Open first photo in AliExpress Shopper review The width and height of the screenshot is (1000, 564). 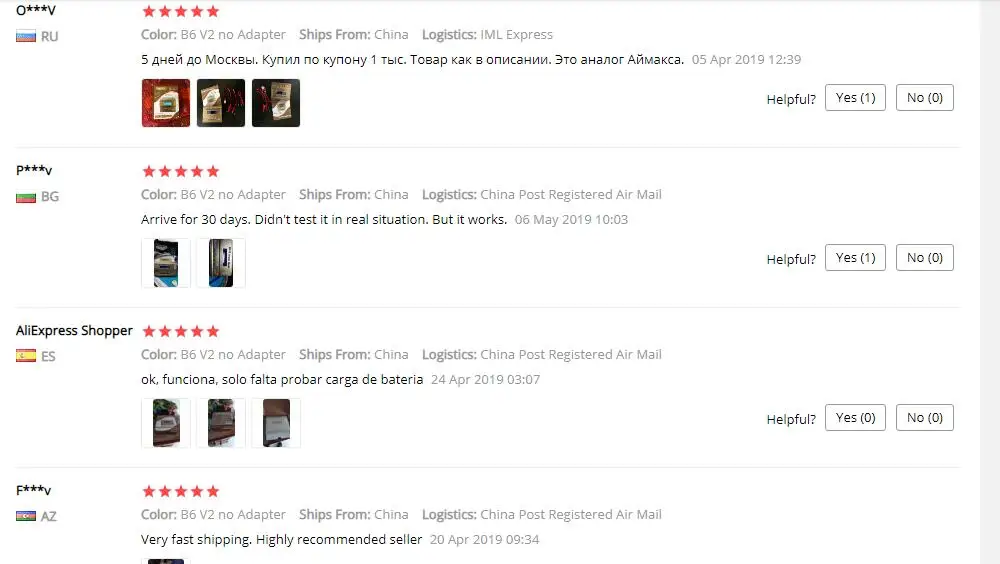point(166,423)
